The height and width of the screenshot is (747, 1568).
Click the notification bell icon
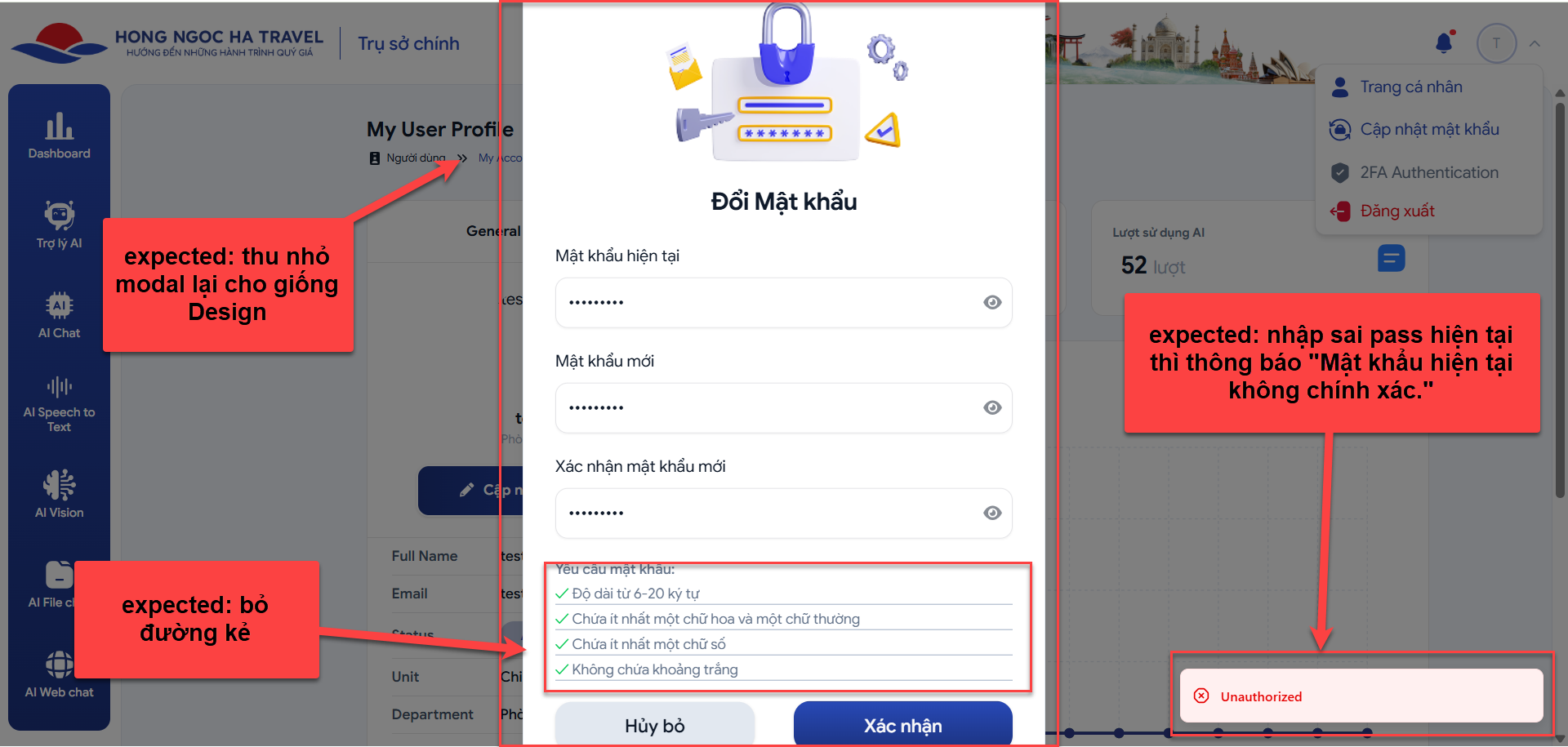1444,42
